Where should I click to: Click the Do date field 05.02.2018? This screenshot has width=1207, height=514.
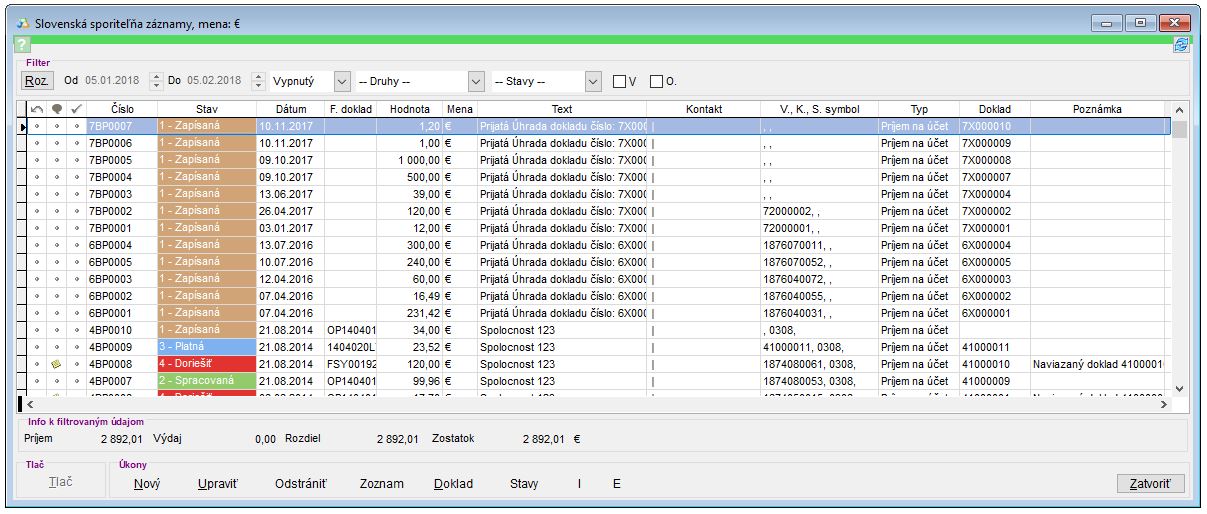point(213,81)
